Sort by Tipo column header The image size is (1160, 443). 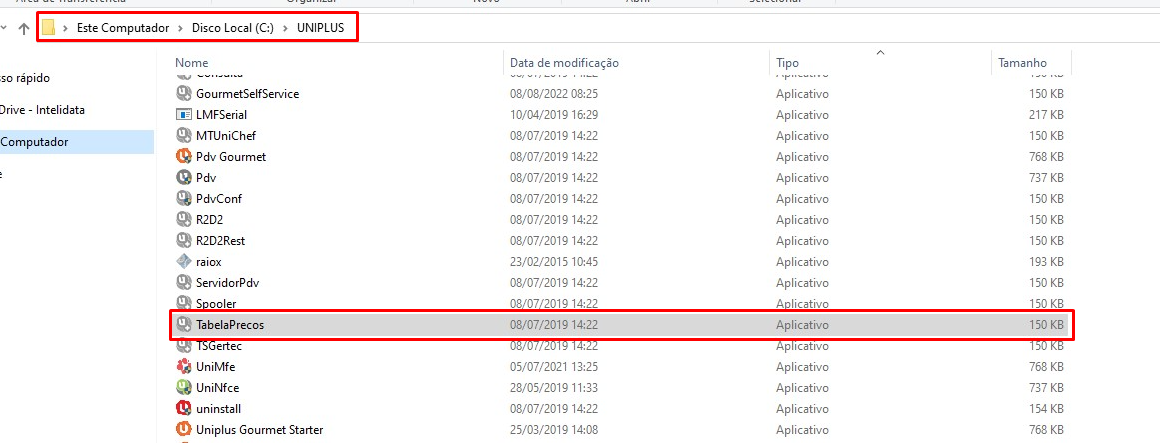[x=787, y=63]
